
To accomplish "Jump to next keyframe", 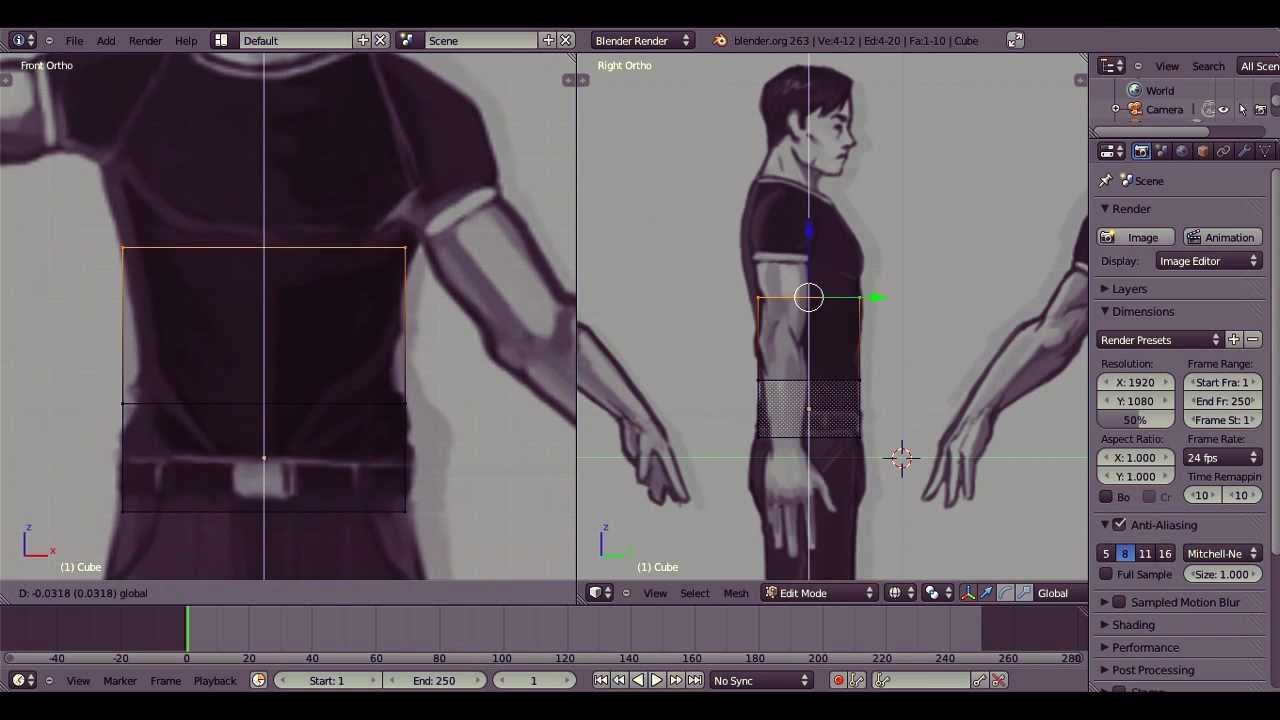I will click(675, 681).
